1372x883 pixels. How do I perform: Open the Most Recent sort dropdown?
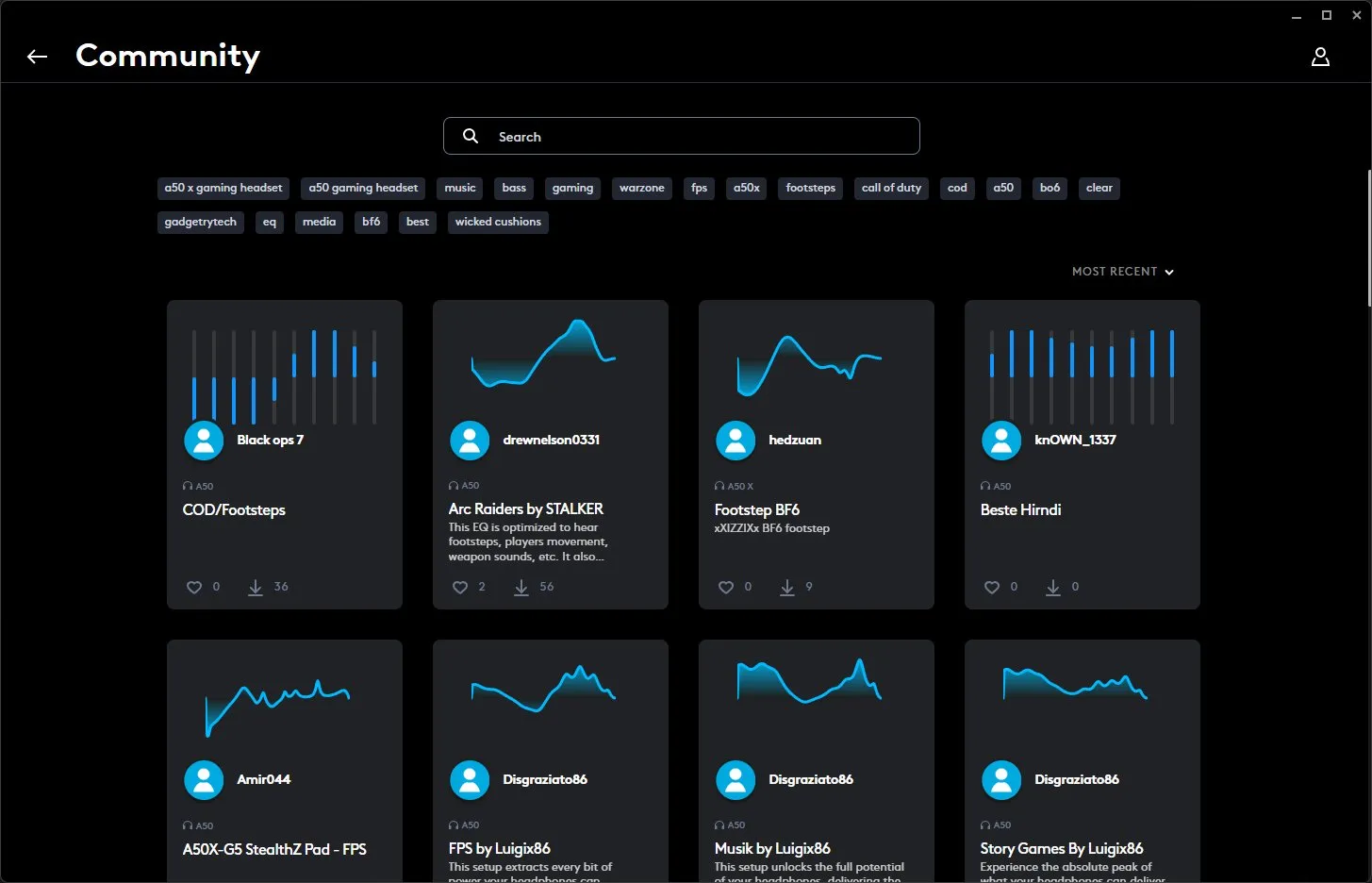[1122, 272]
